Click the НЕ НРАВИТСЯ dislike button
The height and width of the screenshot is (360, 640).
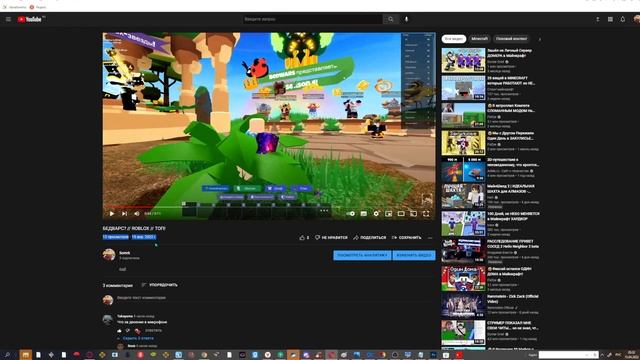click(331, 238)
